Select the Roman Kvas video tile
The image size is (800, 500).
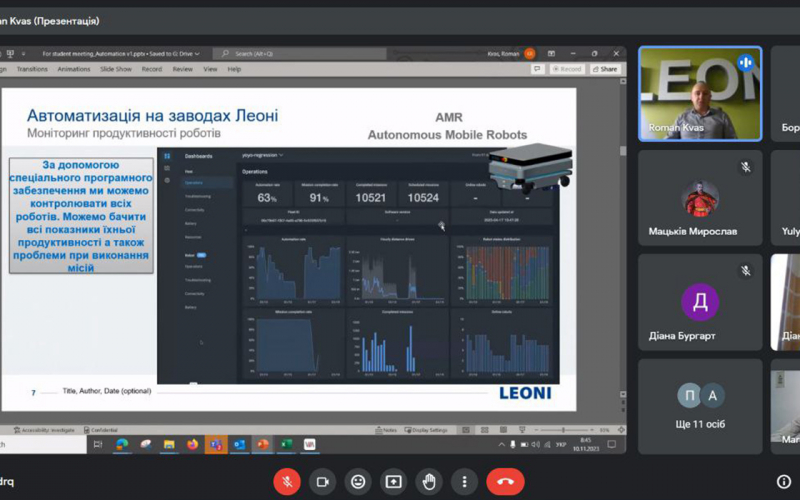pos(700,94)
